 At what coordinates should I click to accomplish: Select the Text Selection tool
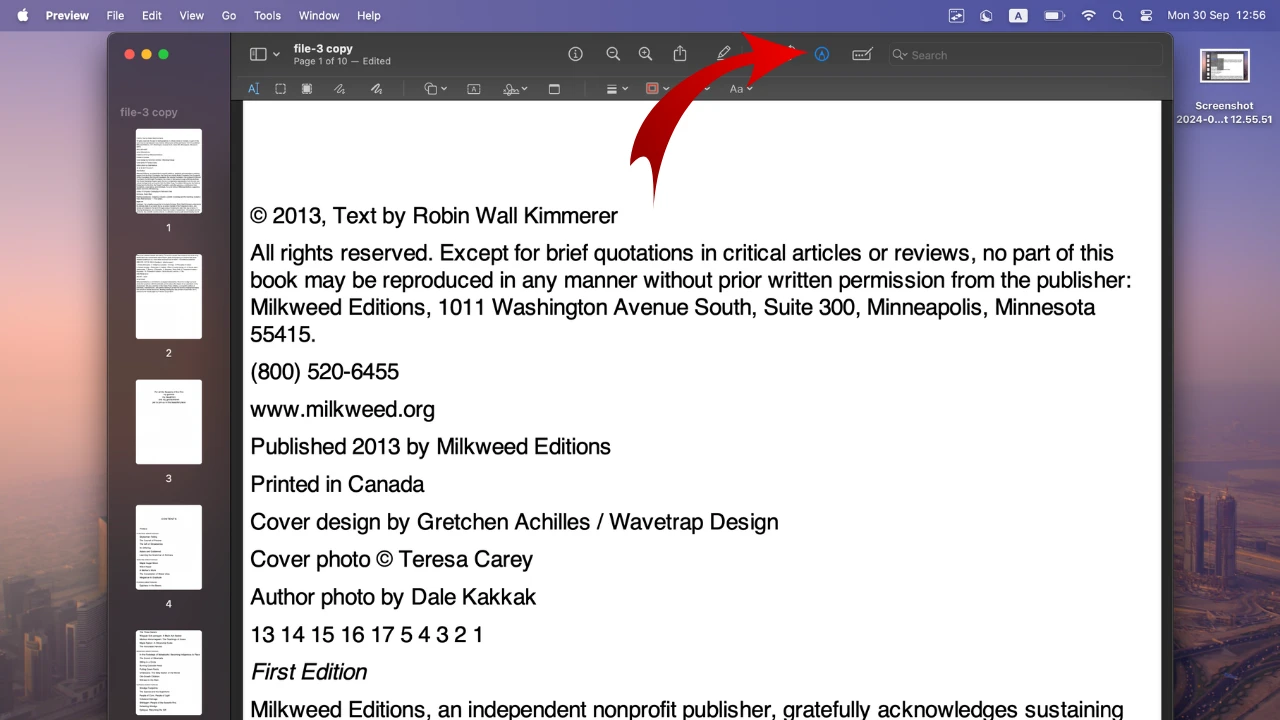253,88
